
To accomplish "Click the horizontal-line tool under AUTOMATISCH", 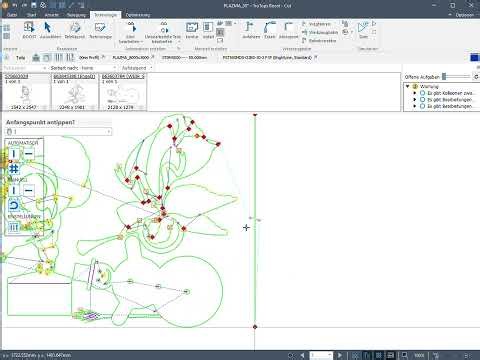I will click(x=29, y=154).
